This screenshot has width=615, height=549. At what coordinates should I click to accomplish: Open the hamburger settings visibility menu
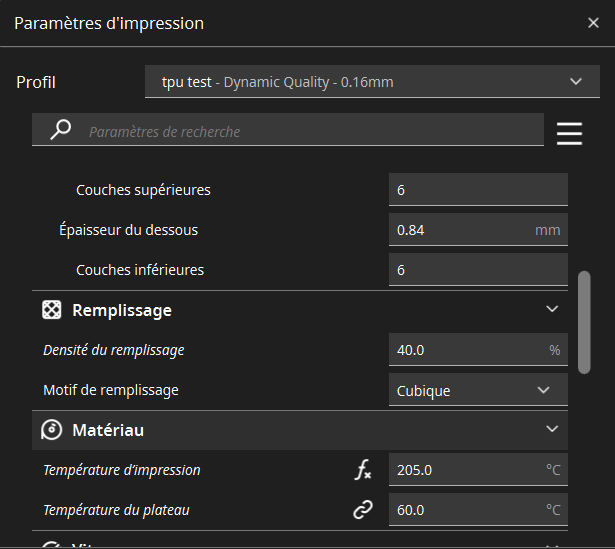pos(569,134)
